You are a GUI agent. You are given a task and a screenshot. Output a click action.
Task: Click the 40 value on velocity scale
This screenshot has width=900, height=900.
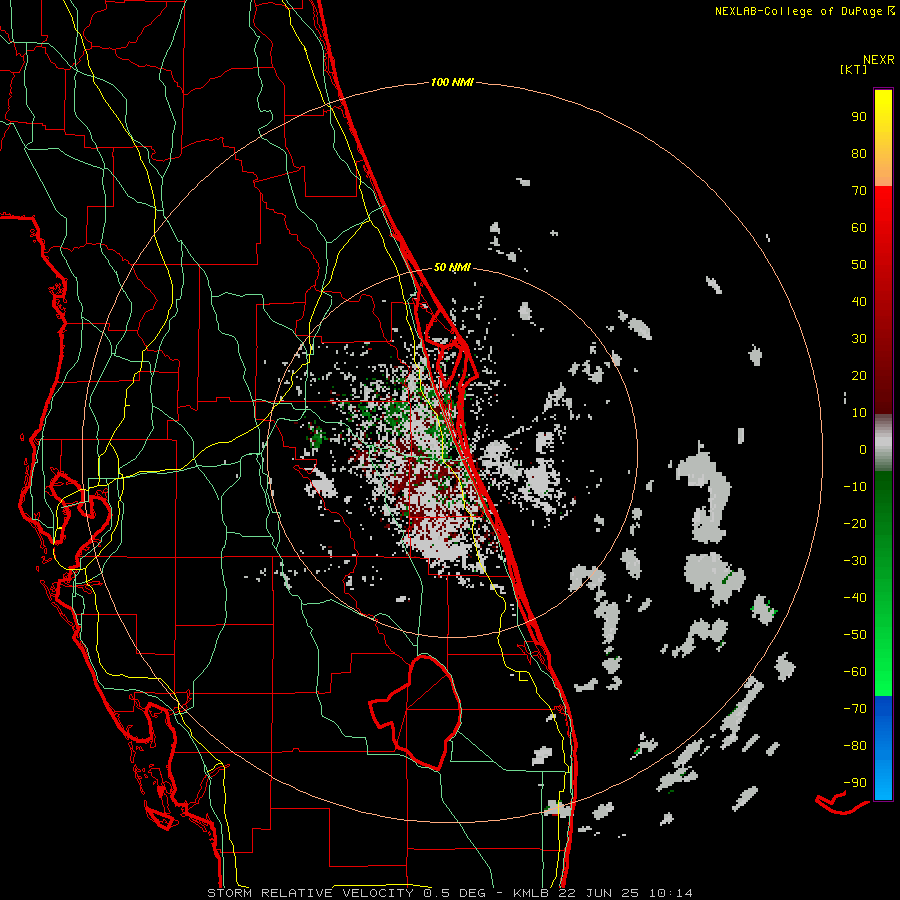(x=859, y=302)
